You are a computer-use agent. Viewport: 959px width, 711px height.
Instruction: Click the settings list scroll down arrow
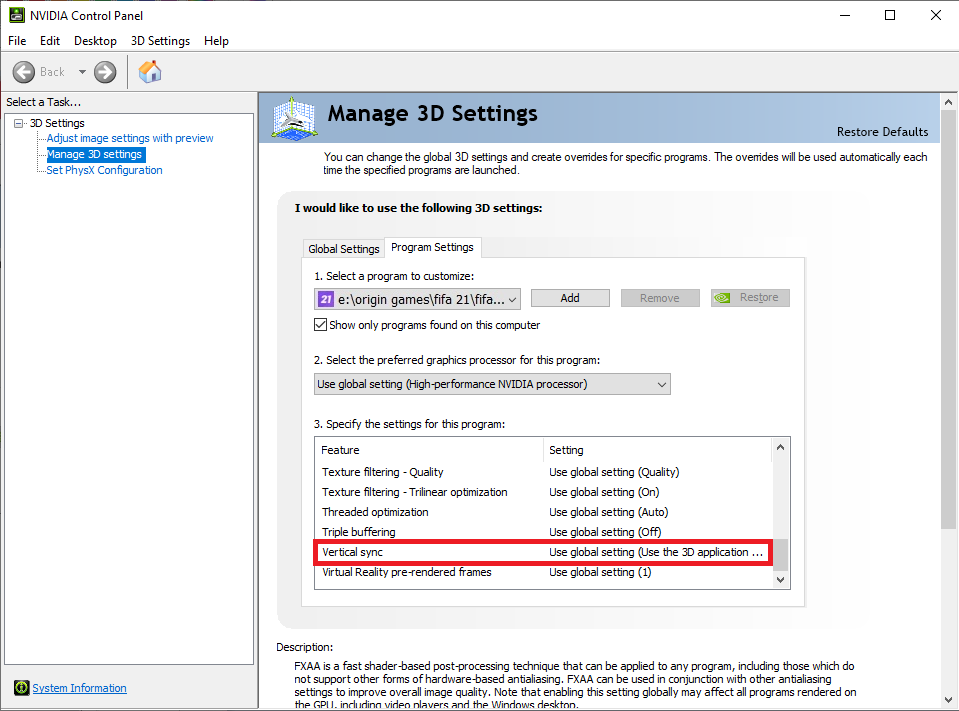[x=780, y=580]
